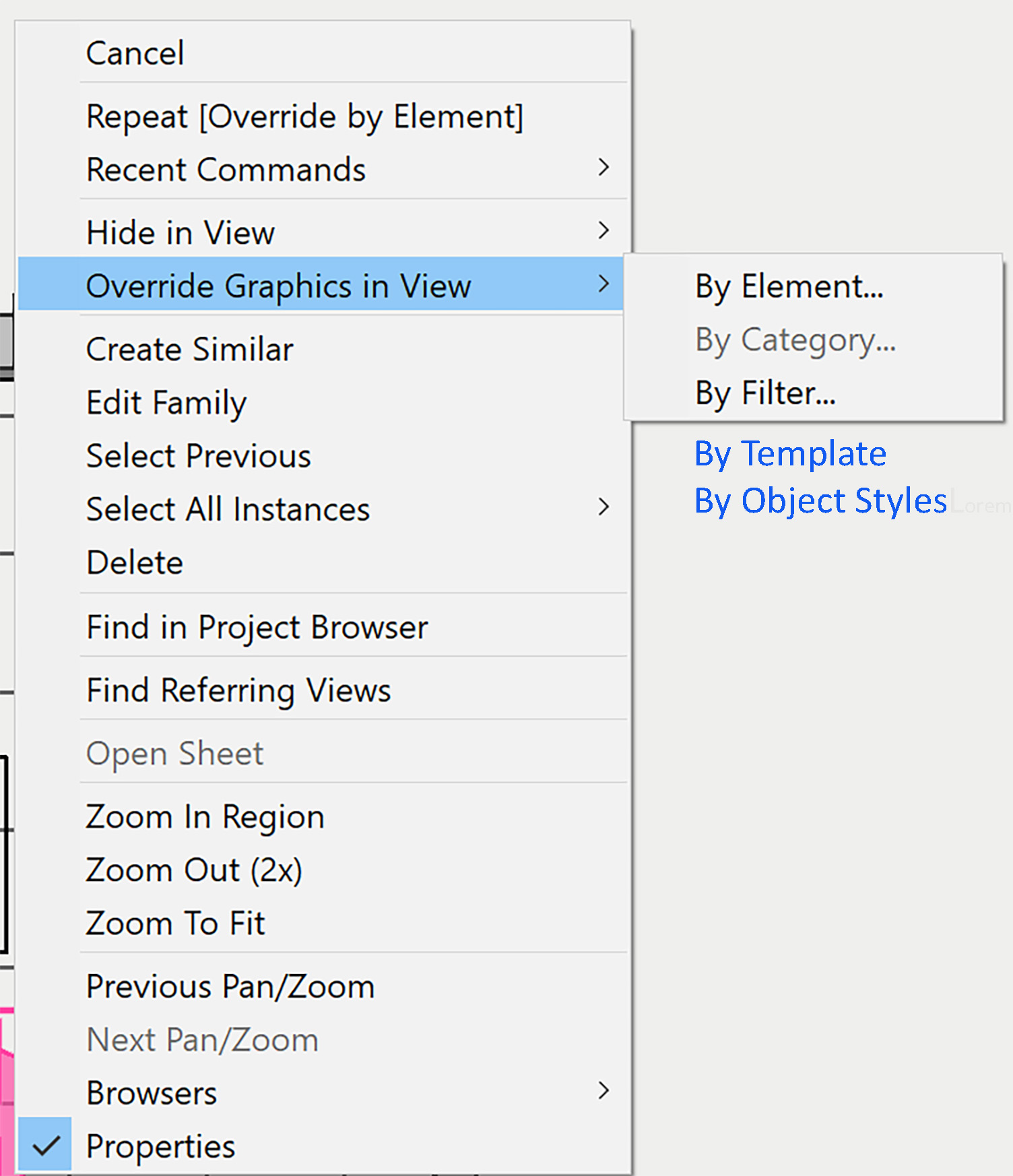Select Previous Pan/Zoom

[x=230, y=986]
